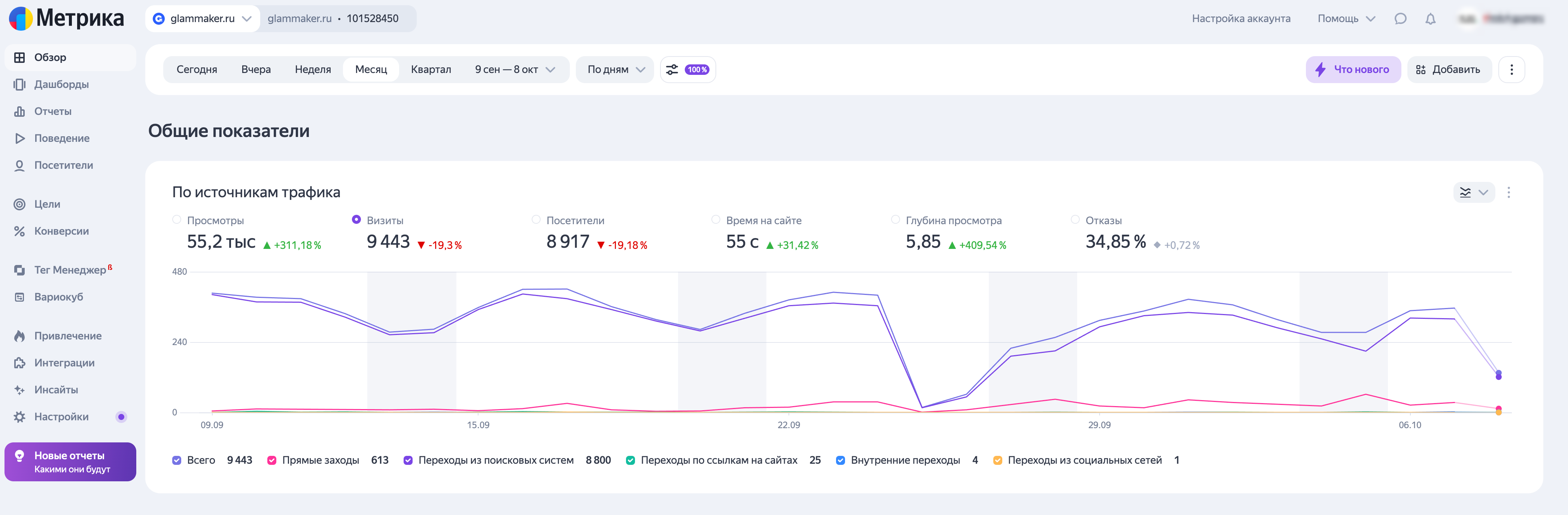Viewport: 1568px width, 515px height.
Task: Switch period to Неделя tab
Action: tap(312, 69)
